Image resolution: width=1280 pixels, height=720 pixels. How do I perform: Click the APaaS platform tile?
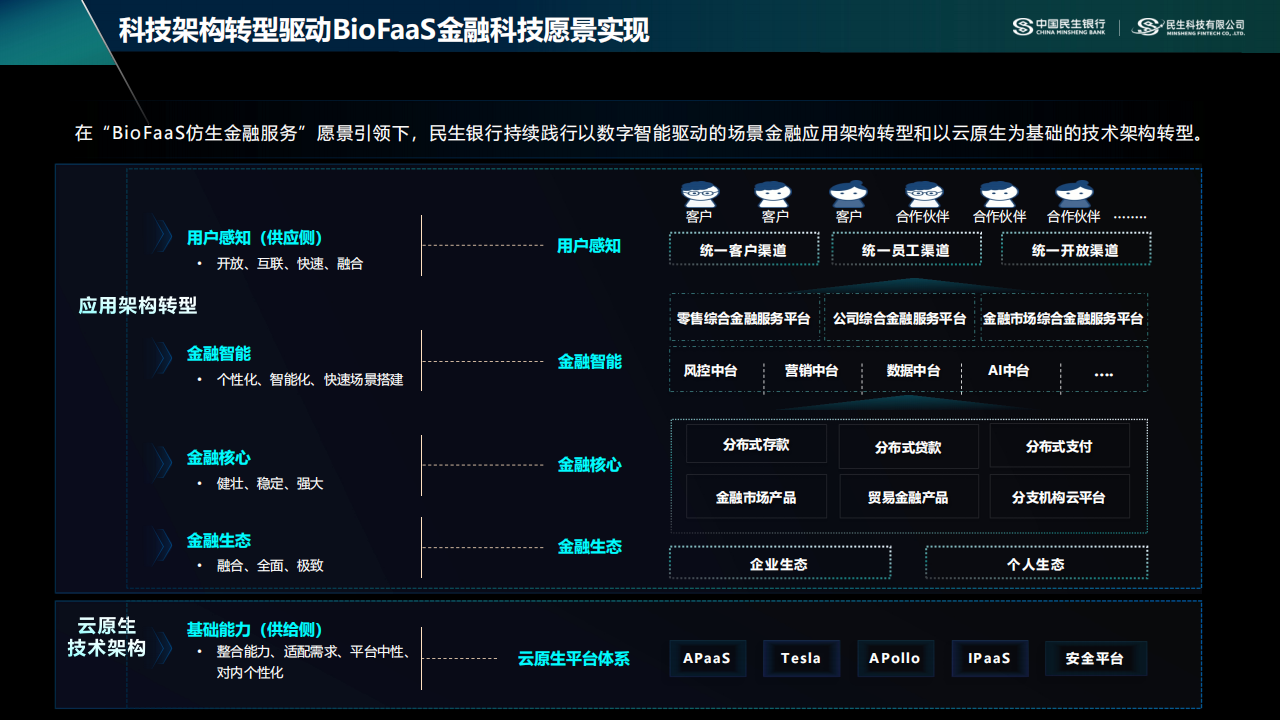[x=707, y=658]
